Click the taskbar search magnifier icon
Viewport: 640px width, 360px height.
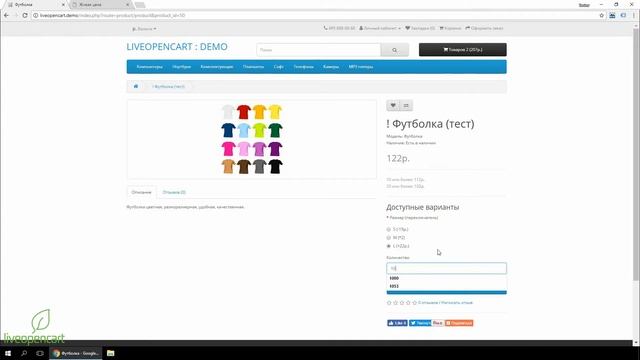pos(24,353)
